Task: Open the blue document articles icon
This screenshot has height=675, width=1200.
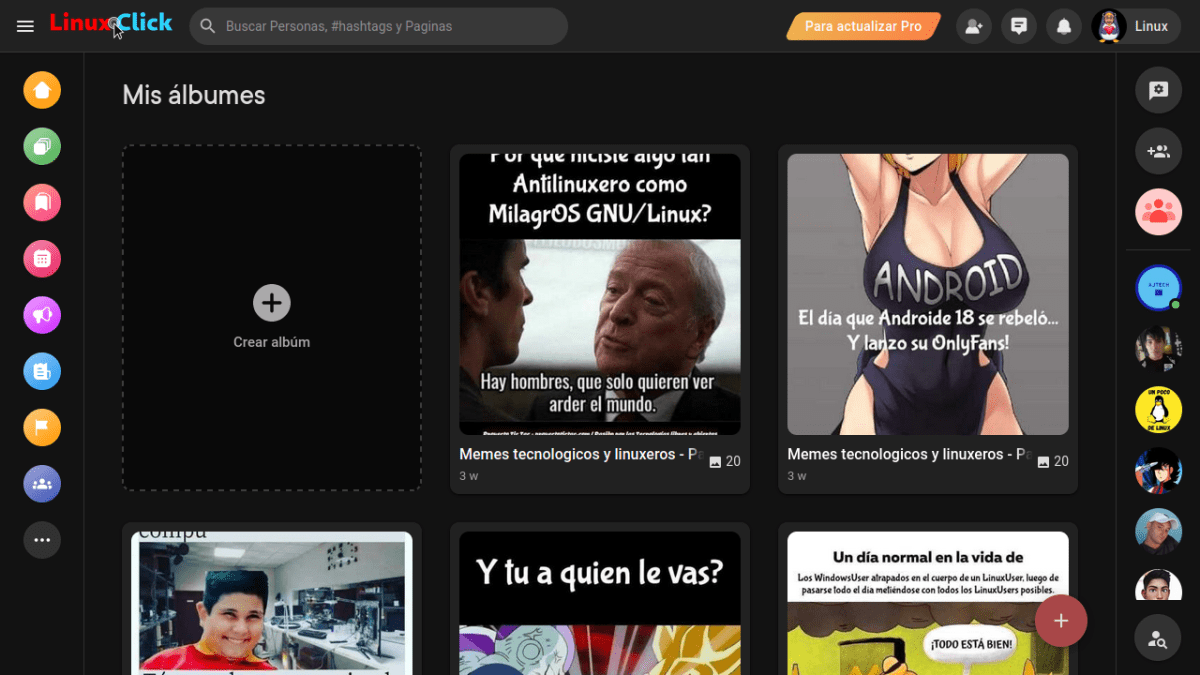Action: click(42, 372)
